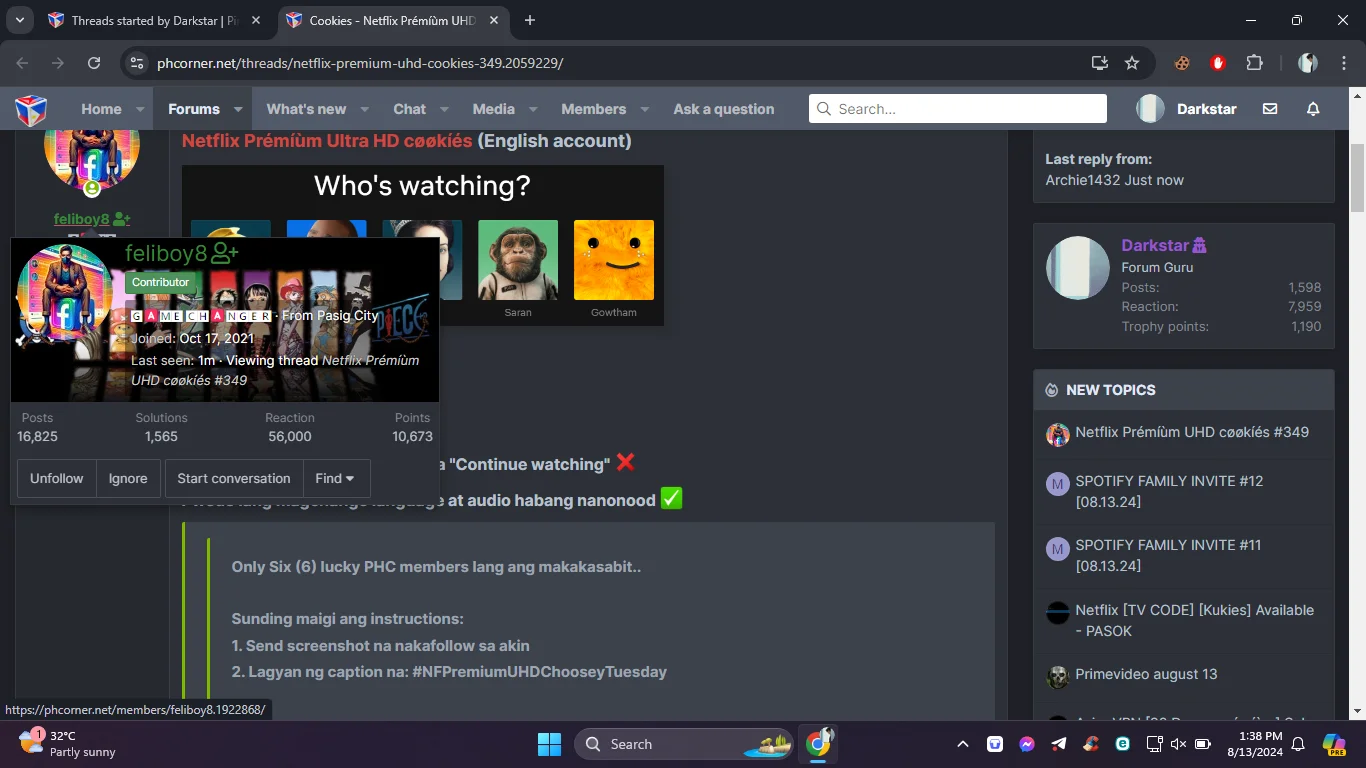Open the inbox envelope icon
Viewport: 1366px width, 768px height.
[x=1270, y=109]
